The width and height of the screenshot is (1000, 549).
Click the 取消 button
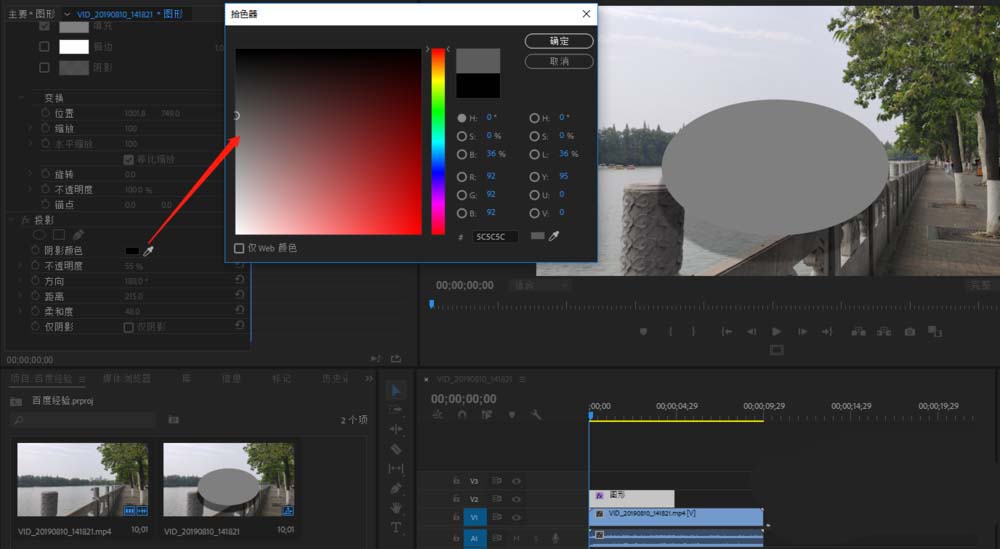coord(559,61)
